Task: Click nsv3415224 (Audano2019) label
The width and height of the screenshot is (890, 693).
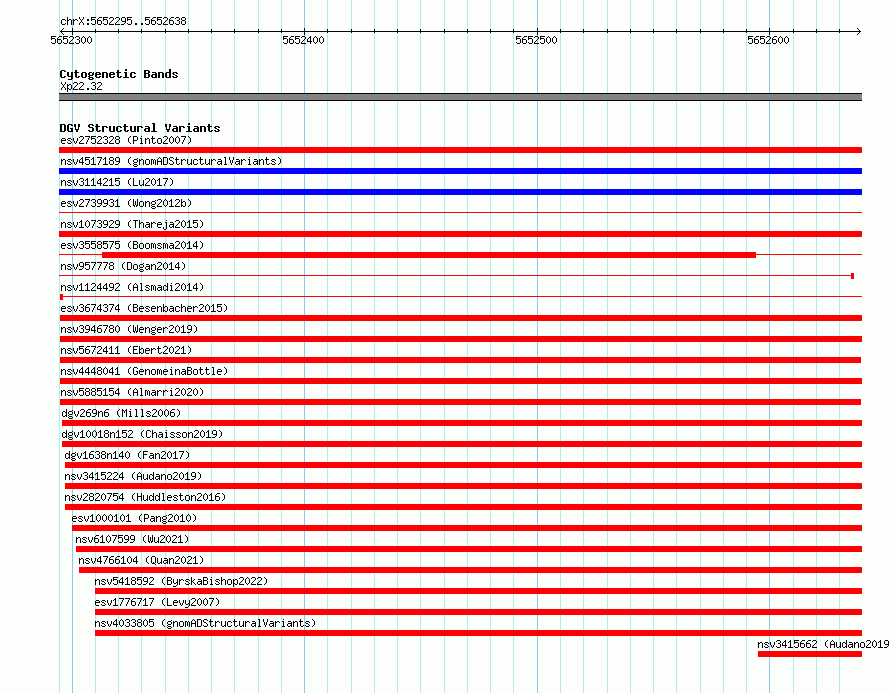Action: (x=133, y=476)
